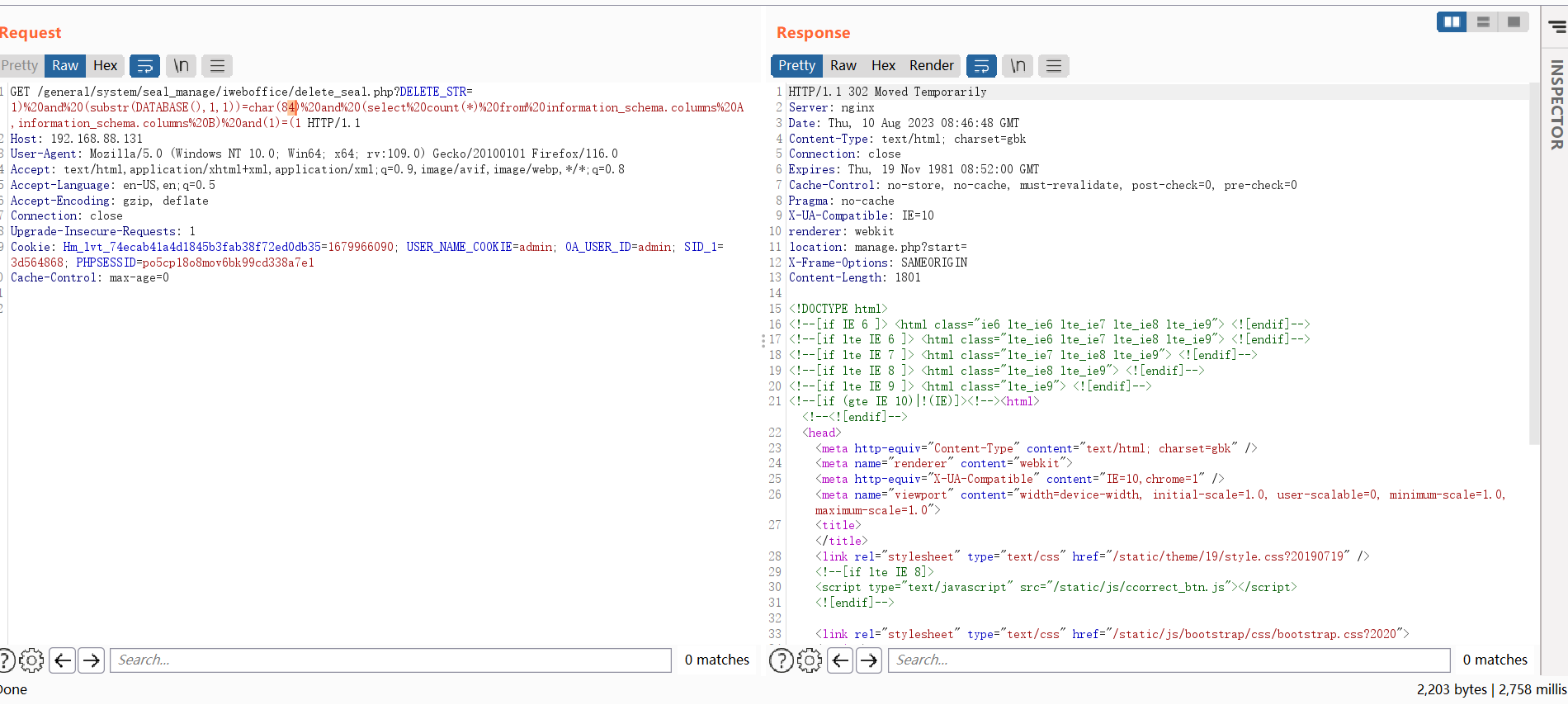Focus the Response search input field
The image size is (1568, 705).
coord(1169,660)
